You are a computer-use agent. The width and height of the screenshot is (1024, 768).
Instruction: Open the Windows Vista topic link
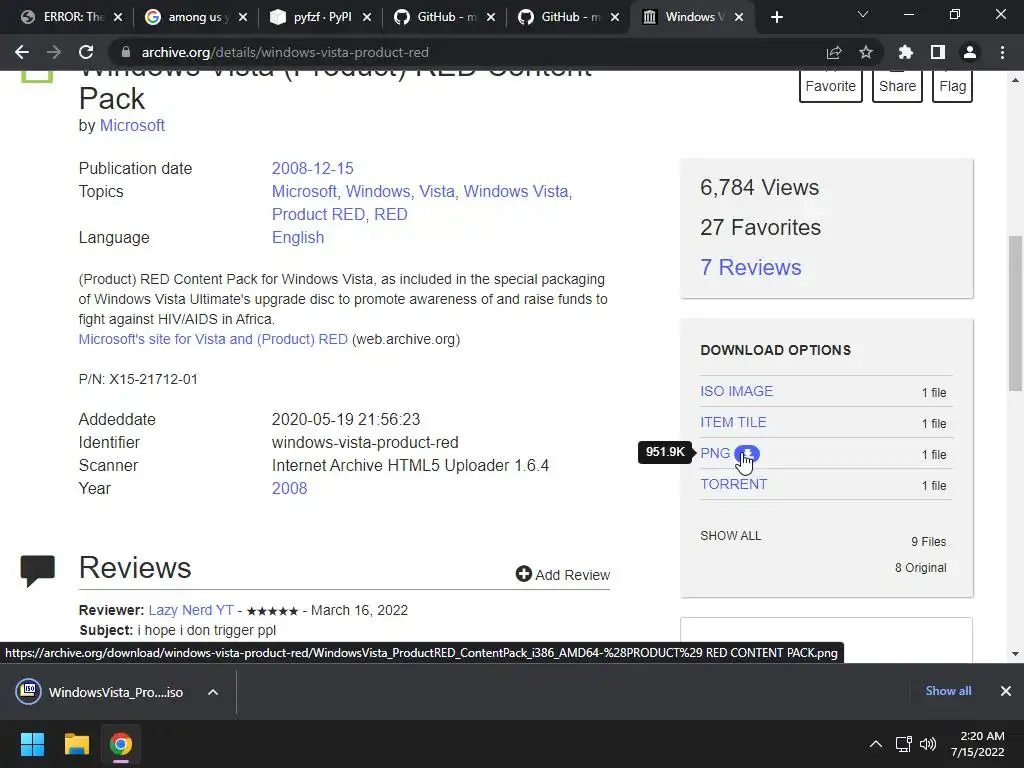tap(516, 191)
